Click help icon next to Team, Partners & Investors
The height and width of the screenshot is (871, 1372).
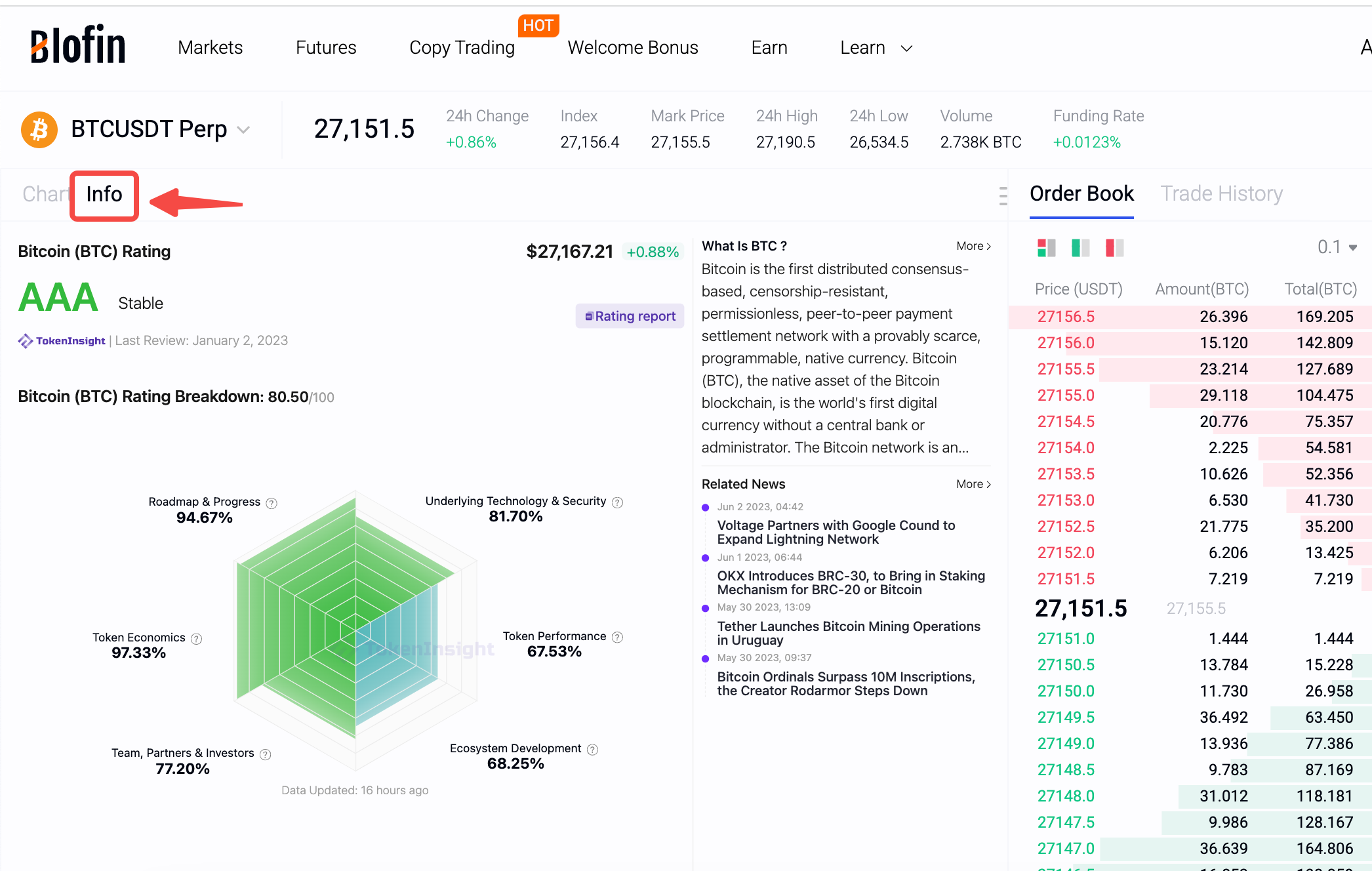265,754
